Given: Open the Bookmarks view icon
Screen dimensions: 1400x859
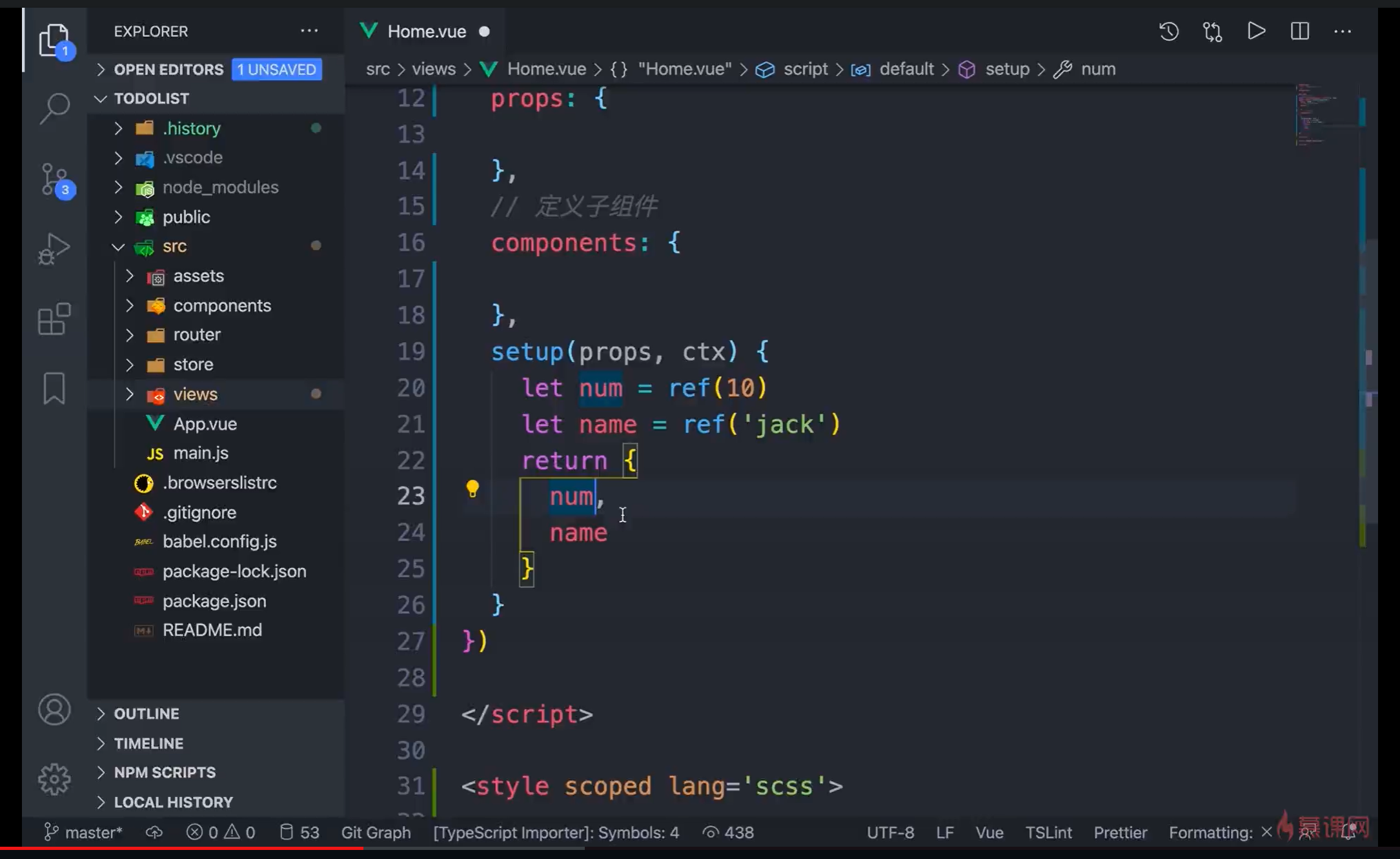Looking at the screenshot, I should pos(54,389).
